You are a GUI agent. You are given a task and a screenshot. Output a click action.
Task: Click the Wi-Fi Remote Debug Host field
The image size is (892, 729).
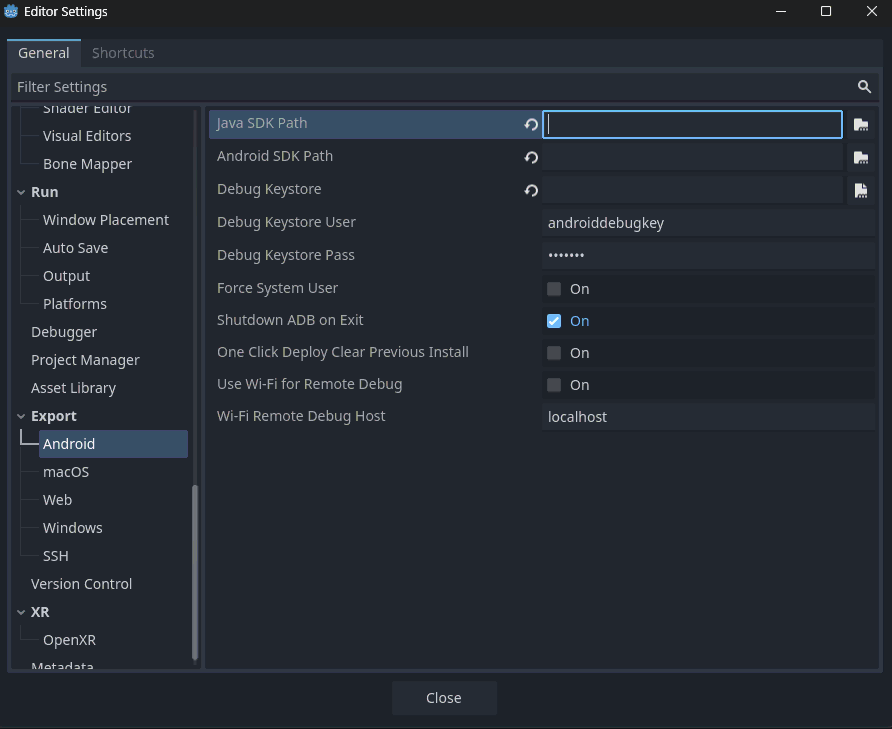coord(700,416)
